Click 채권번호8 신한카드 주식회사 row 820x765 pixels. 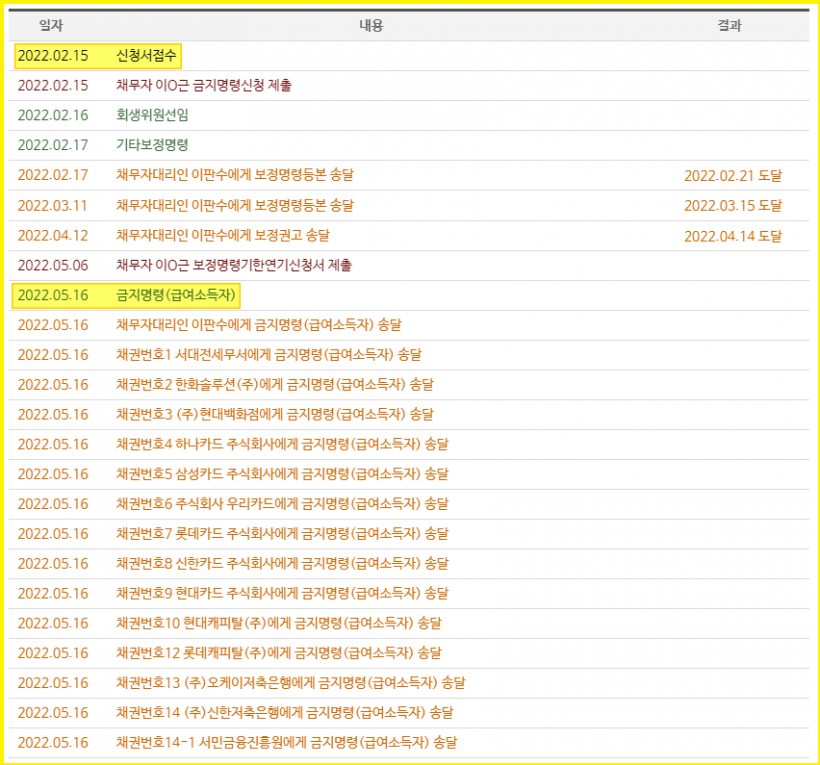(x=409, y=563)
